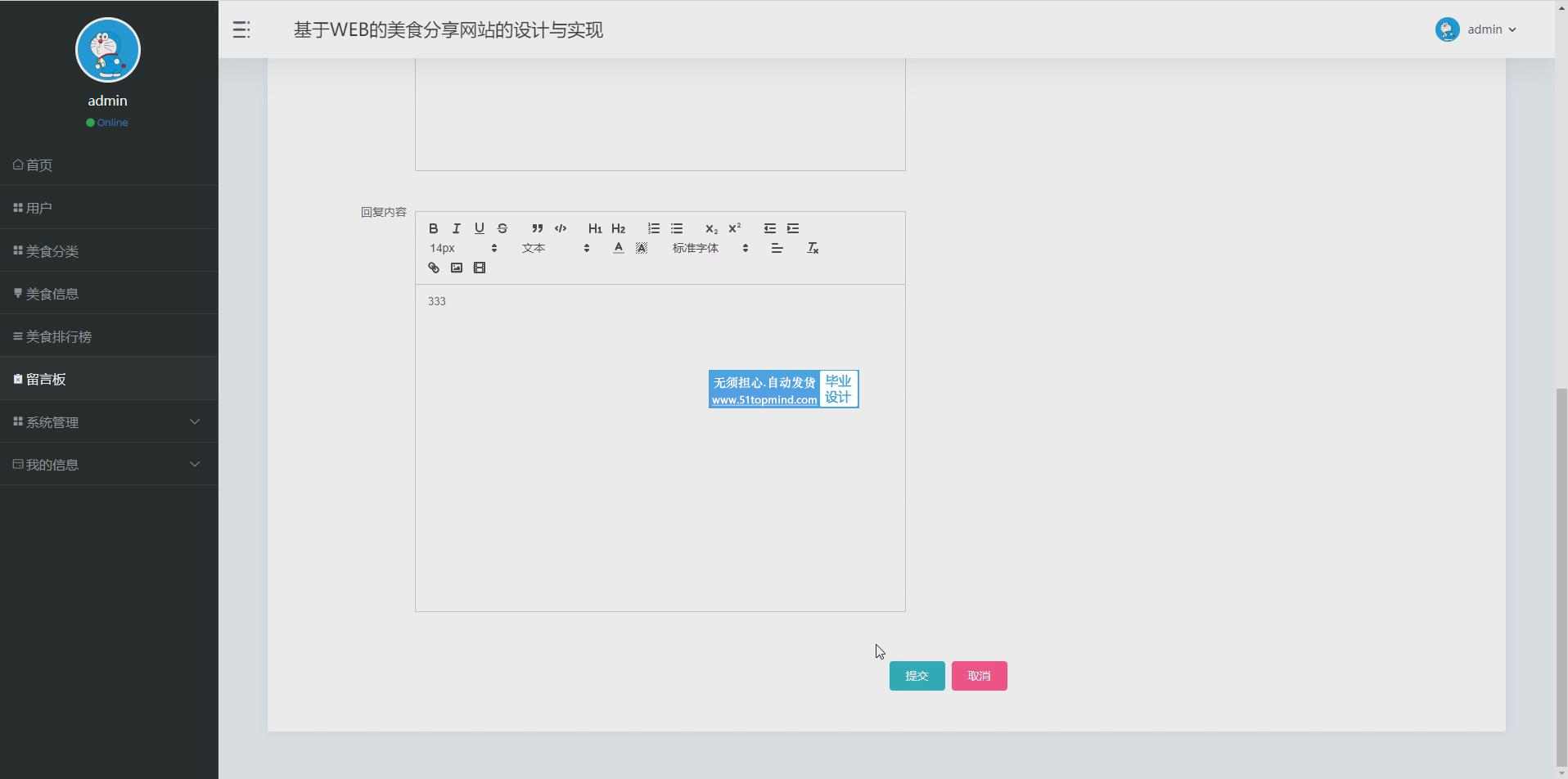Insert a hyperlink in the reply
1568x779 pixels.
pyautogui.click(x=434, y=268)
